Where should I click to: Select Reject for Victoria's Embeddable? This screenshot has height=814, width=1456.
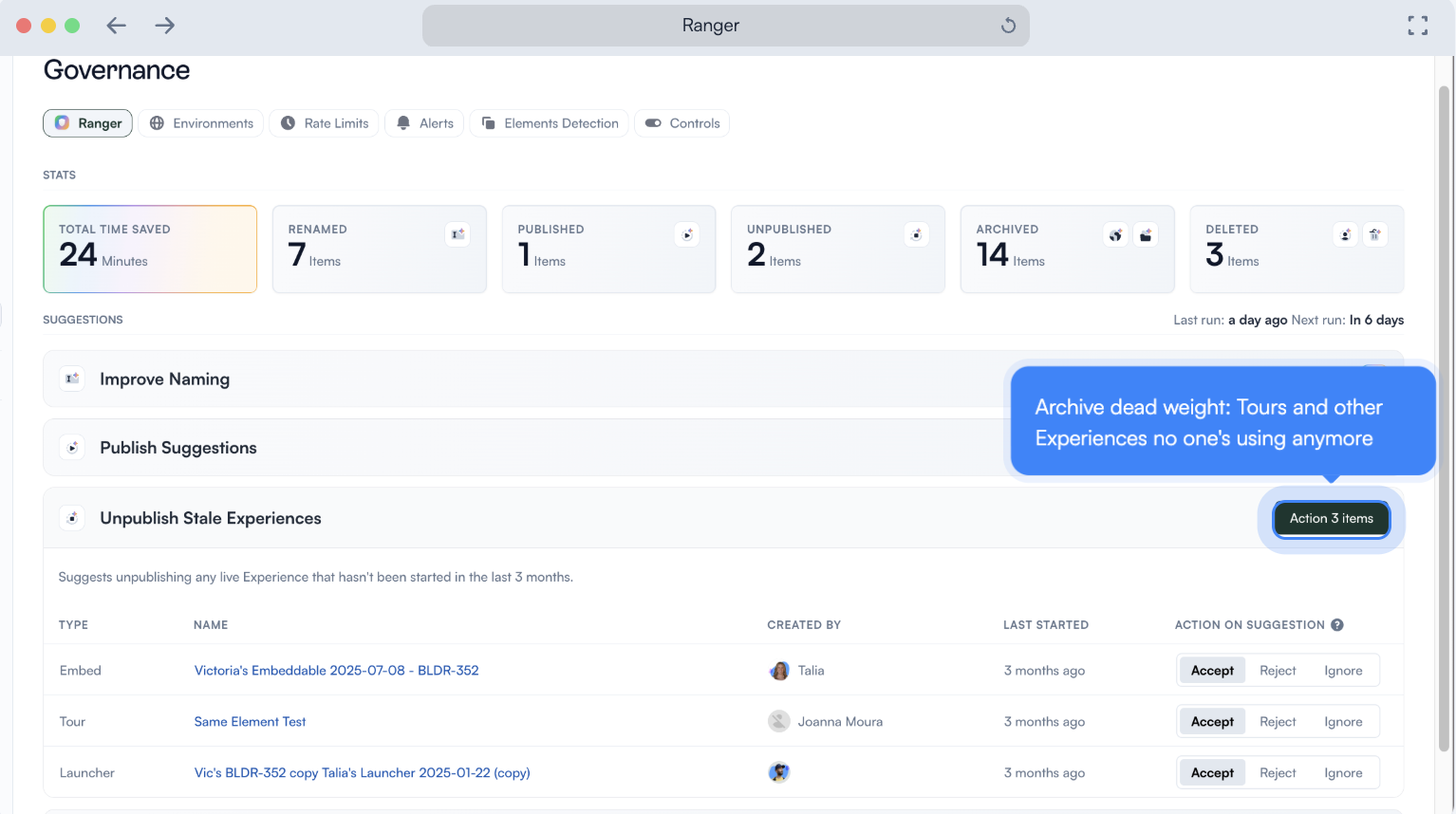point(1278,671)
